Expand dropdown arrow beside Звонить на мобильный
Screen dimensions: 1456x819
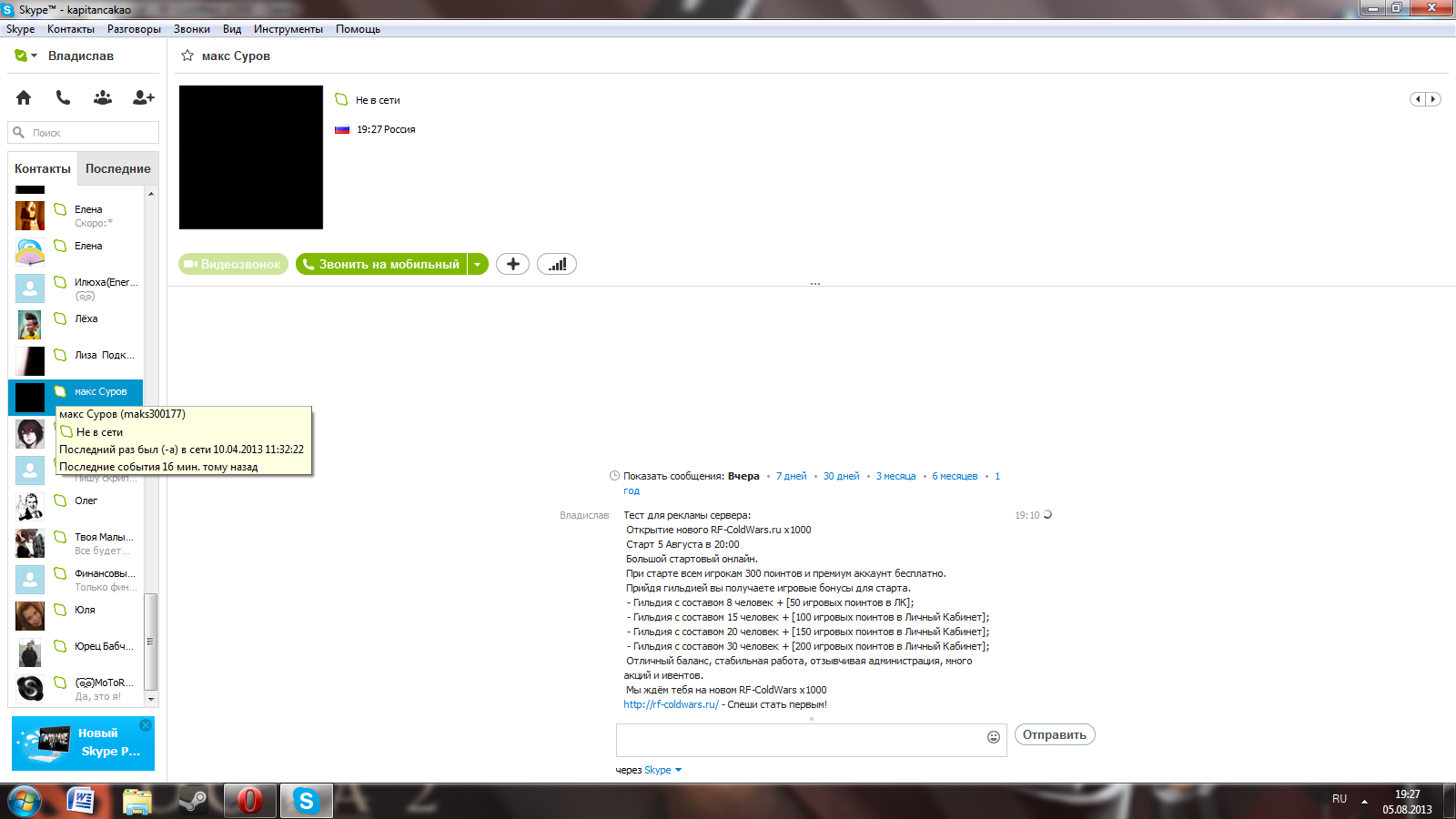coord(478,264)
